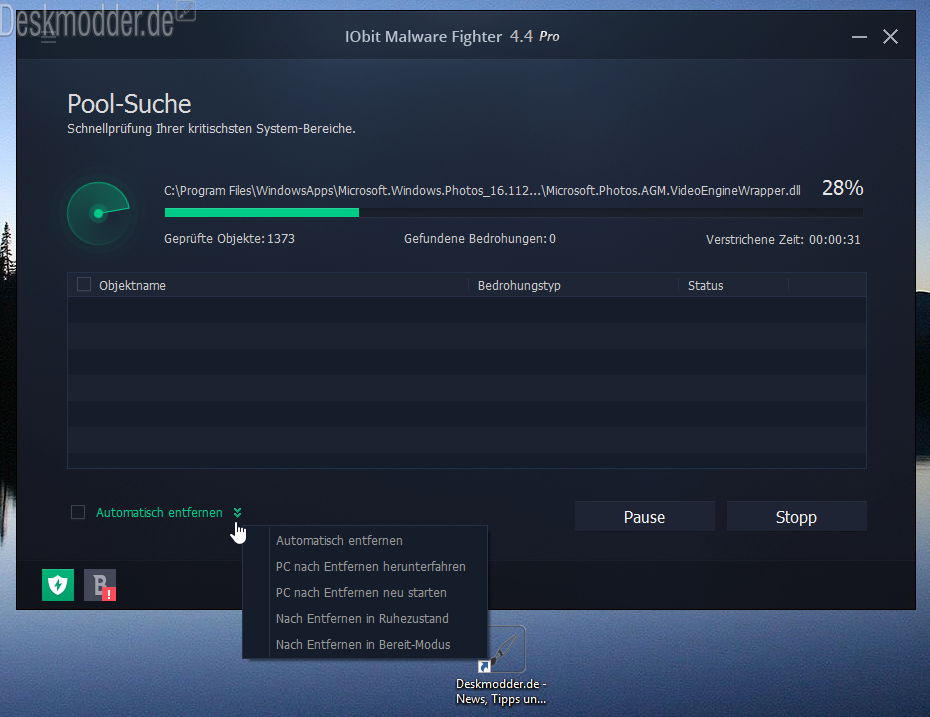Minimize the IObit Malware Fighter window
This screenshot has height=717, width=930.
coord(859,37)
